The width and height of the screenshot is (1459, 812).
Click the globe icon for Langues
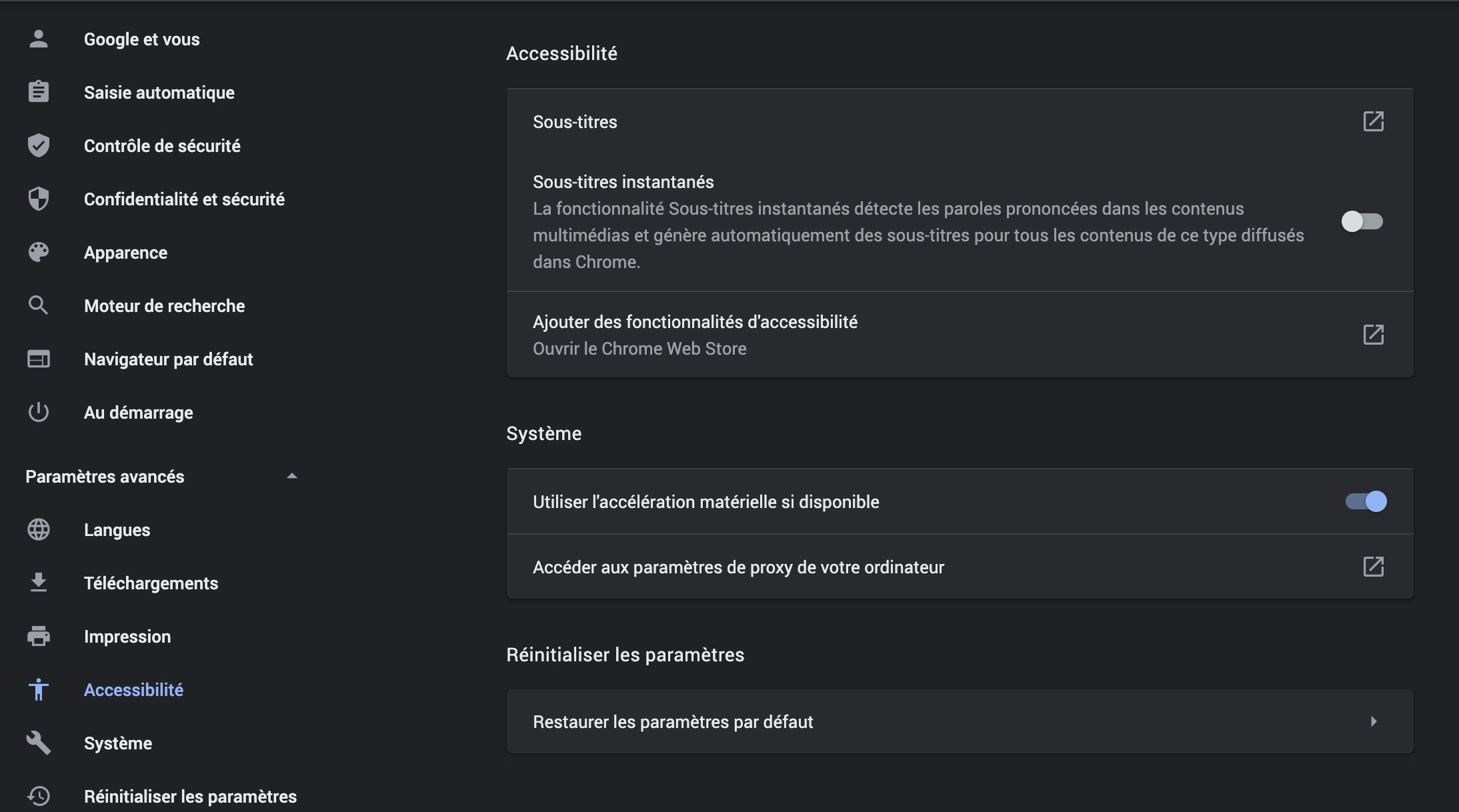point(39,529)
